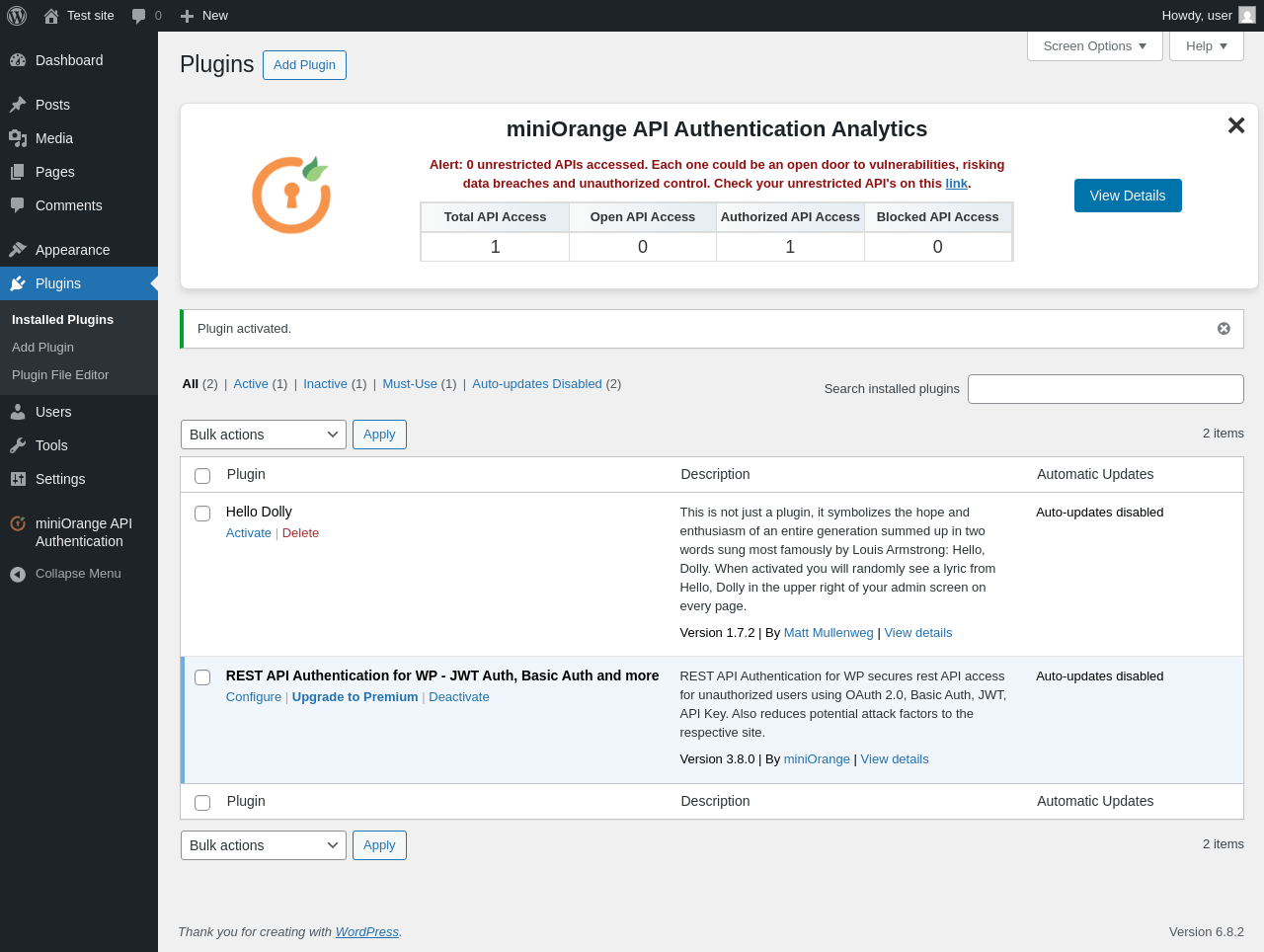Open the WordPress logo menu
The width and height of the screenshot is (1264, 952).
pyautogui.click(x=17, y=16)
